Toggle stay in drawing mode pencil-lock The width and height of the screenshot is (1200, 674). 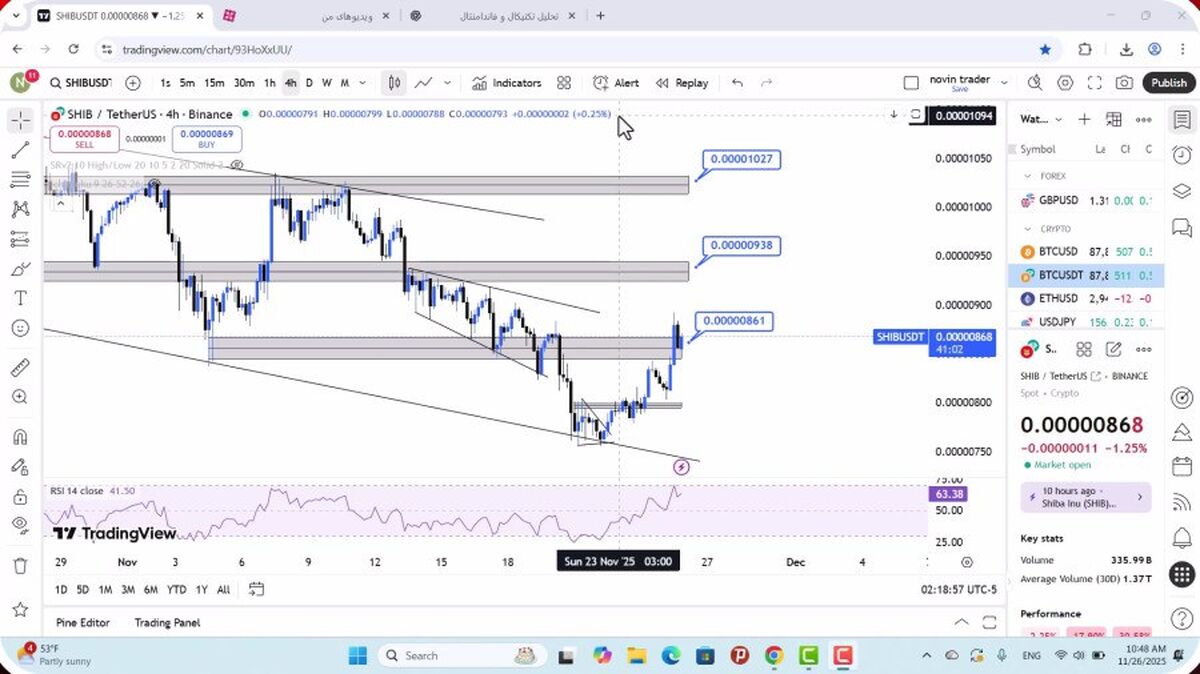pyautogui.click(x=20, y=466)
